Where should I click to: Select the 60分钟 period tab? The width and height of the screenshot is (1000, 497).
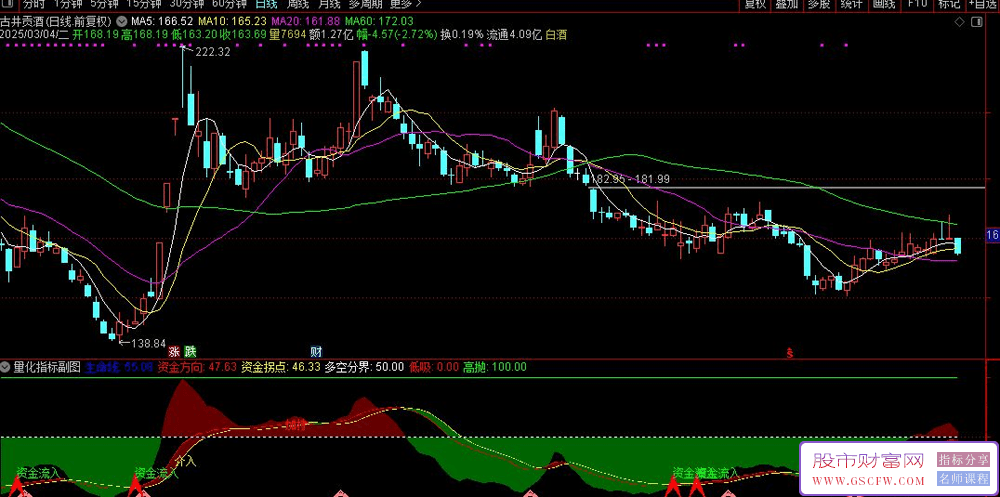pyautogui.click(x=229, y=4)
